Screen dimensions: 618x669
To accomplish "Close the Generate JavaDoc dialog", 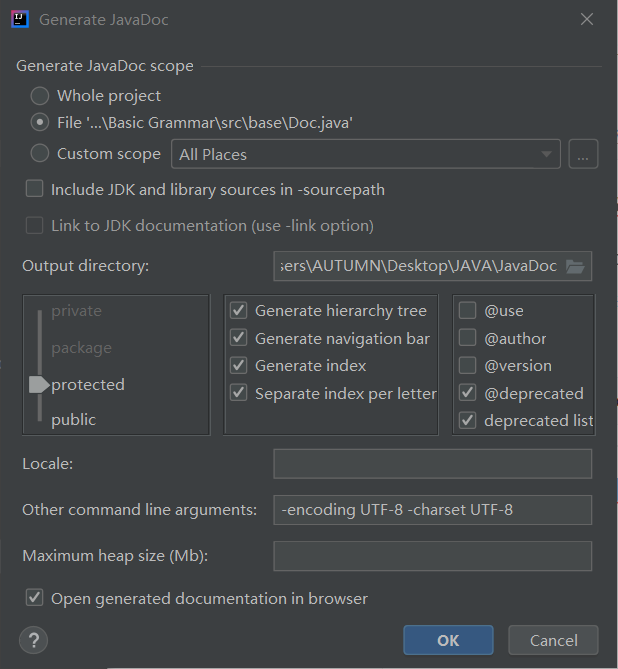I will (x=587, y=19).
